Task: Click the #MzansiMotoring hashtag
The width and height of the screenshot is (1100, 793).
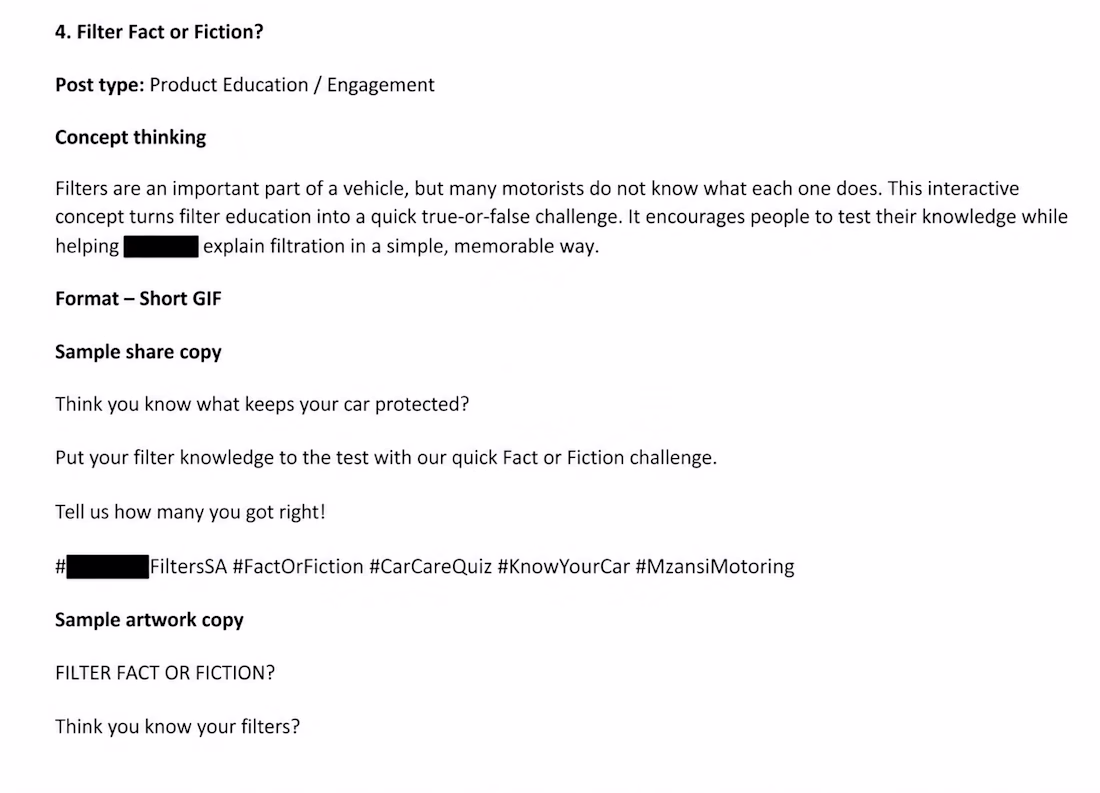Action: pos(715,566)
